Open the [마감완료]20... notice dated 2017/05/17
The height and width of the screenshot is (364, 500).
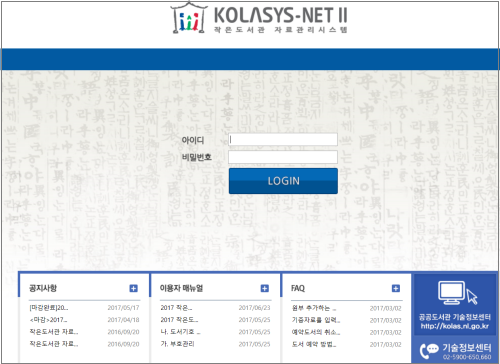(x=49, y=308)
